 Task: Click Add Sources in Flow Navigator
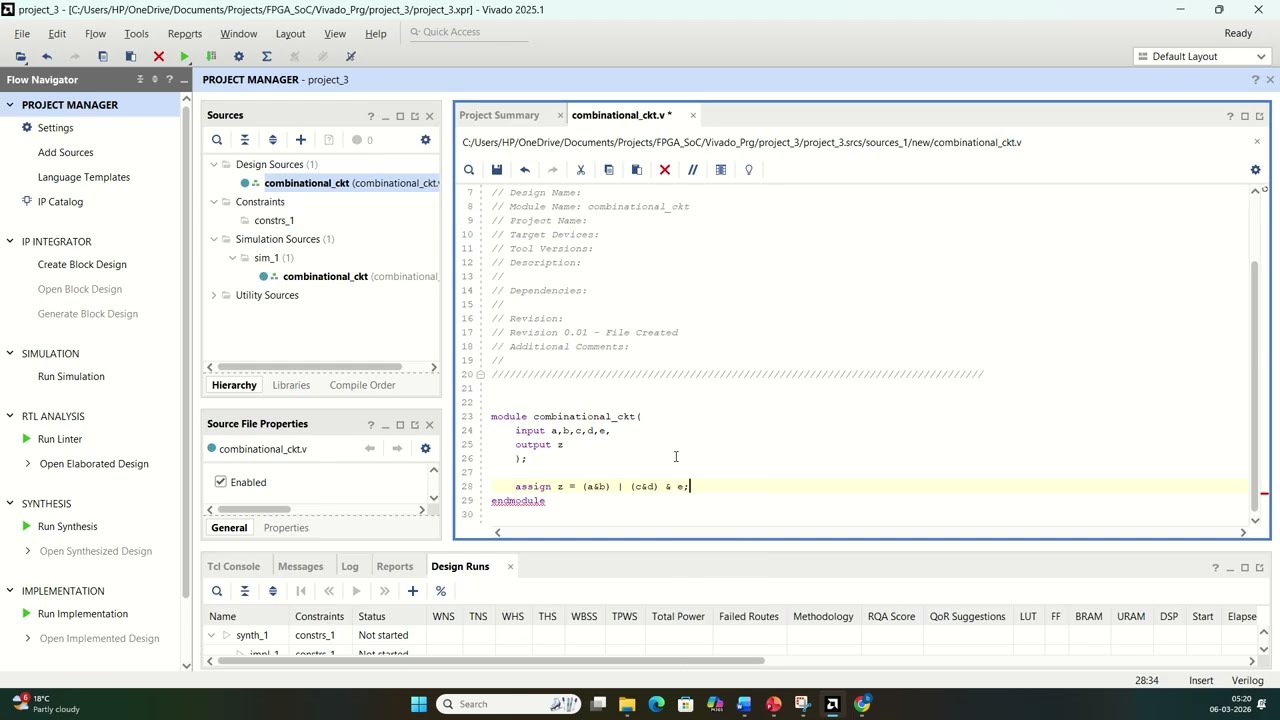[65, 153]
